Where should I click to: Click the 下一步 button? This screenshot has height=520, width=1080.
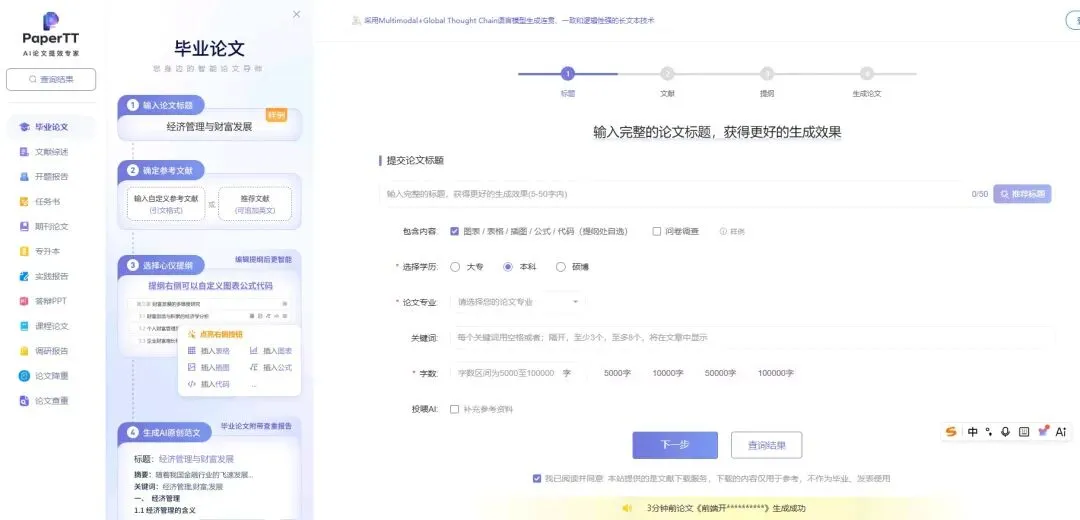tap(675, 445)
